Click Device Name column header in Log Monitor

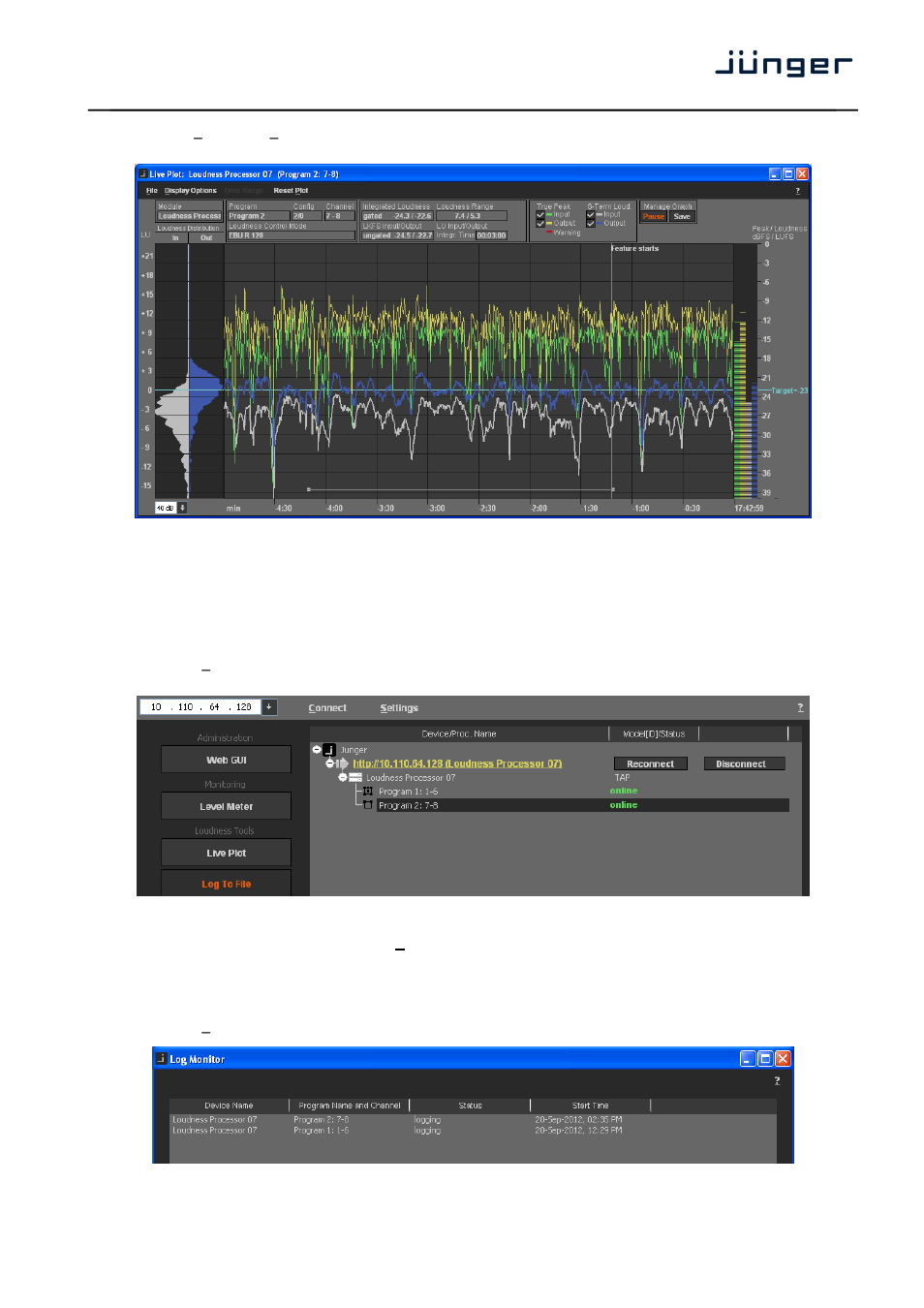coord(229,1106)
